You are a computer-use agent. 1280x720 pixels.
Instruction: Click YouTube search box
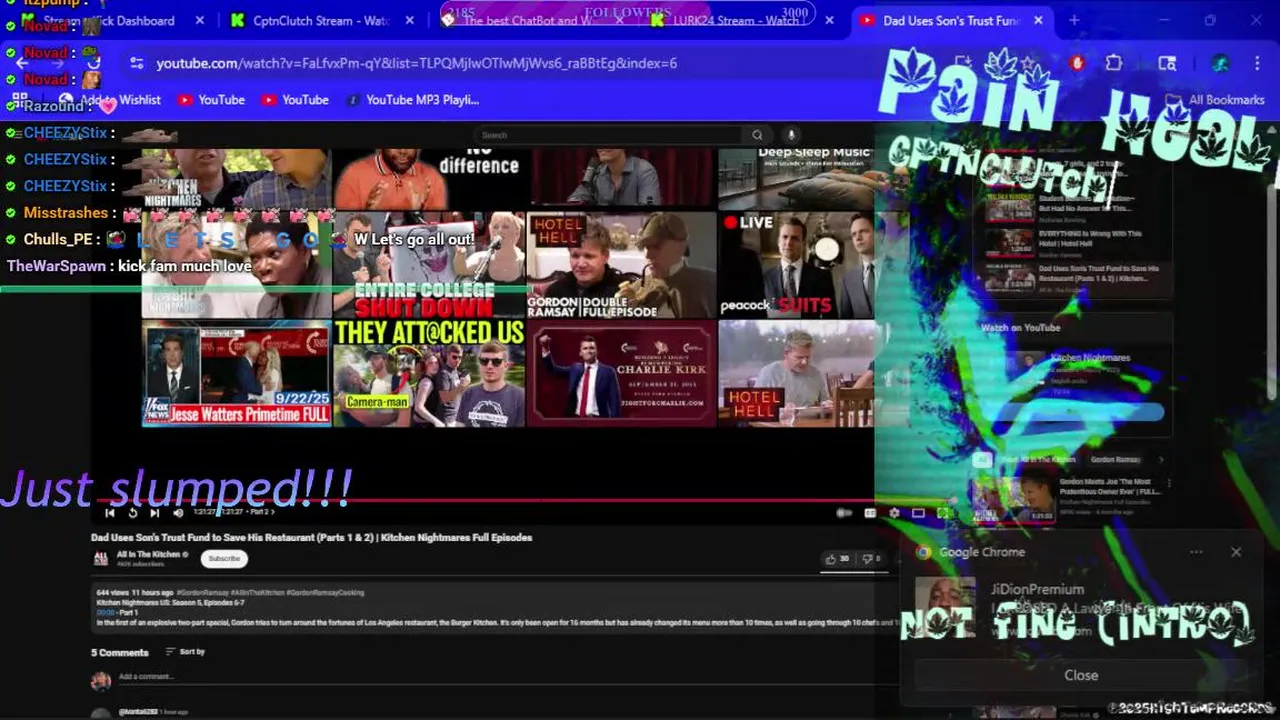pyautogui.click(x=608, y=135)
